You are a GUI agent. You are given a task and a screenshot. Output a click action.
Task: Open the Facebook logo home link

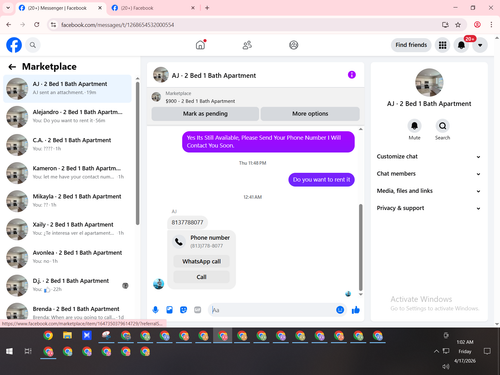pyautogui.click(x=14, y=45)
